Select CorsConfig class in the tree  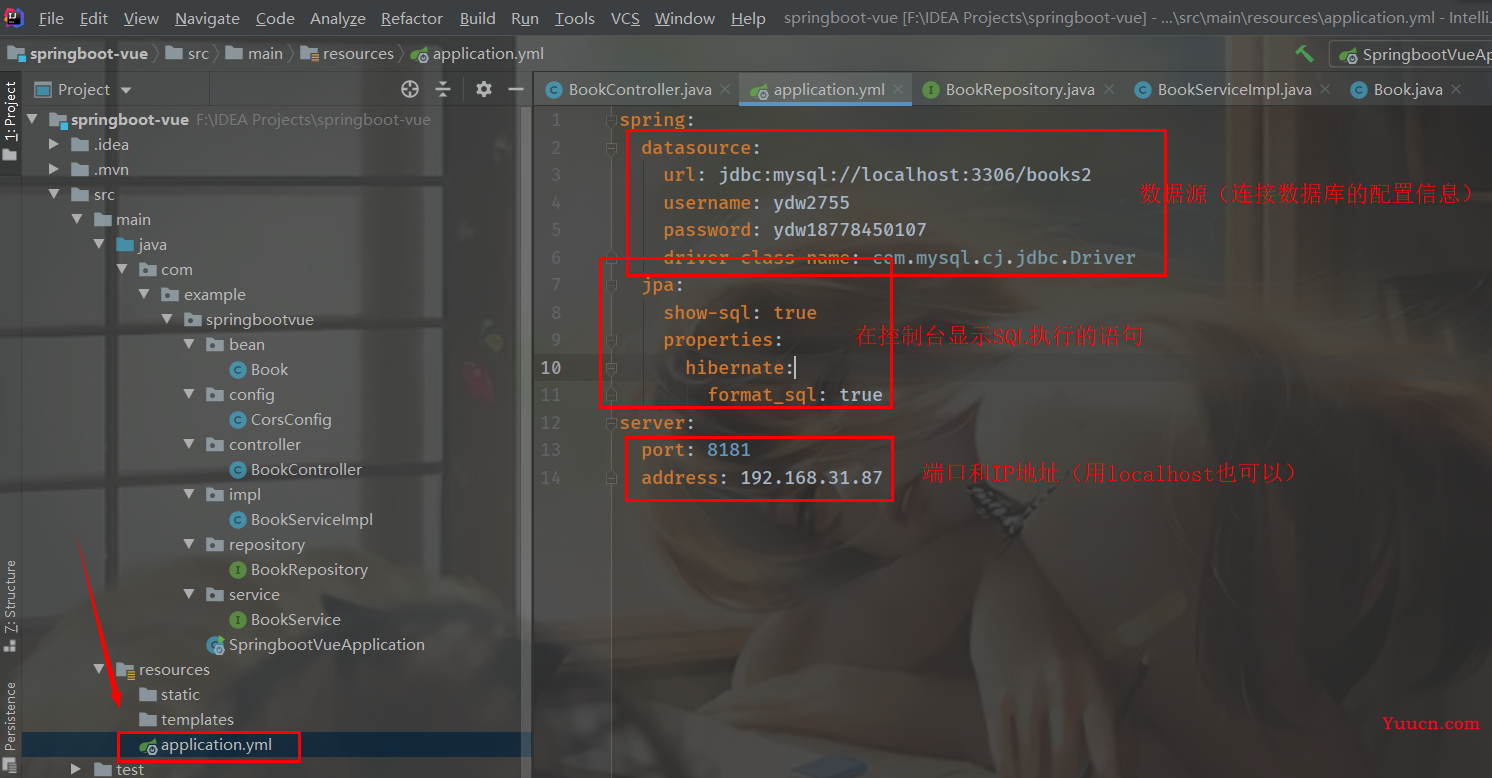point(281,420)
